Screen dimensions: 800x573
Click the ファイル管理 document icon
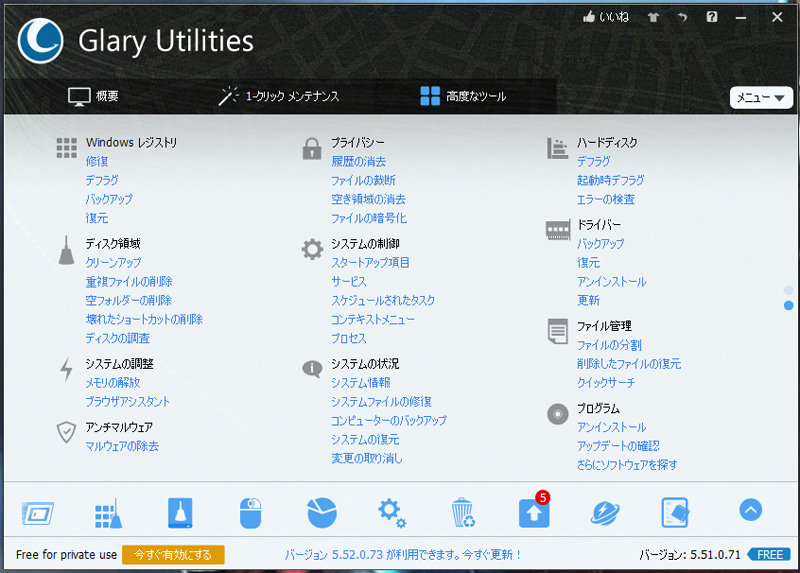coord(558,331)
